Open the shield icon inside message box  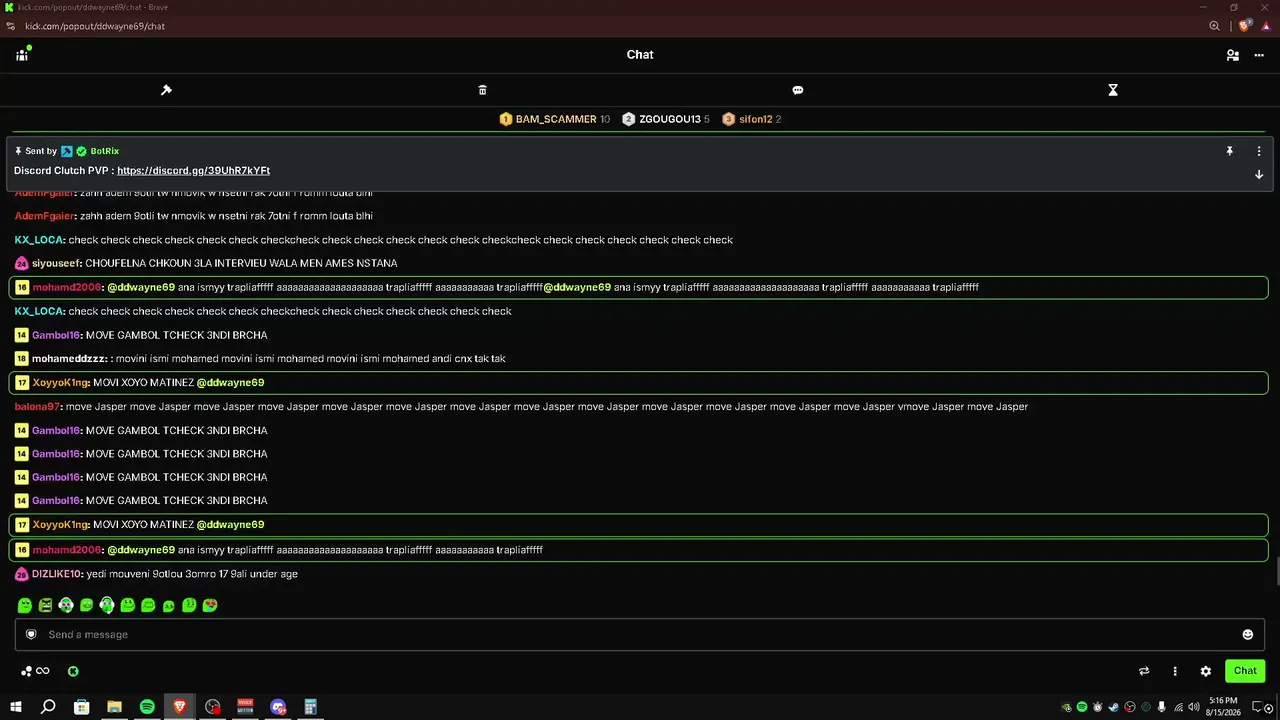coord(31,634)
